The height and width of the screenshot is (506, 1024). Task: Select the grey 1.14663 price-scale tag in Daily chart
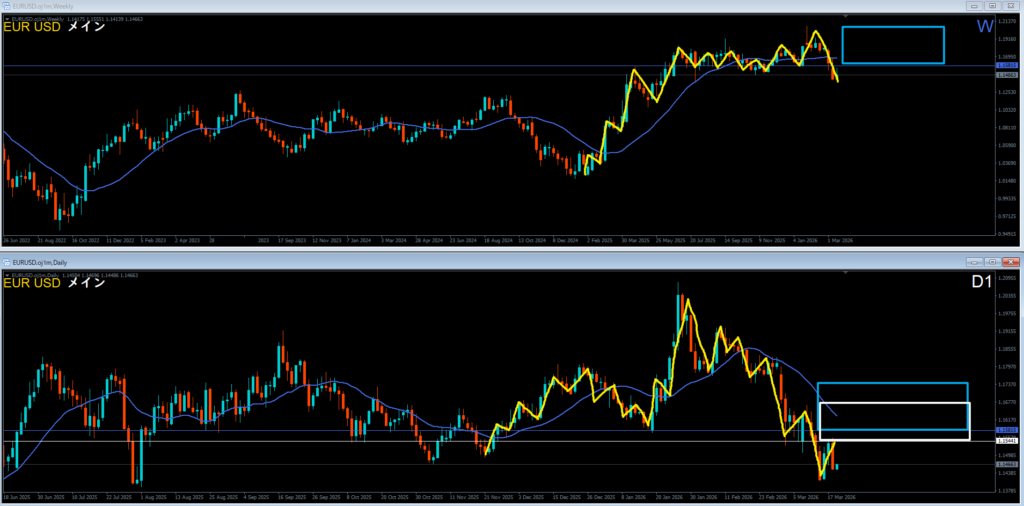pos(1006,464)
